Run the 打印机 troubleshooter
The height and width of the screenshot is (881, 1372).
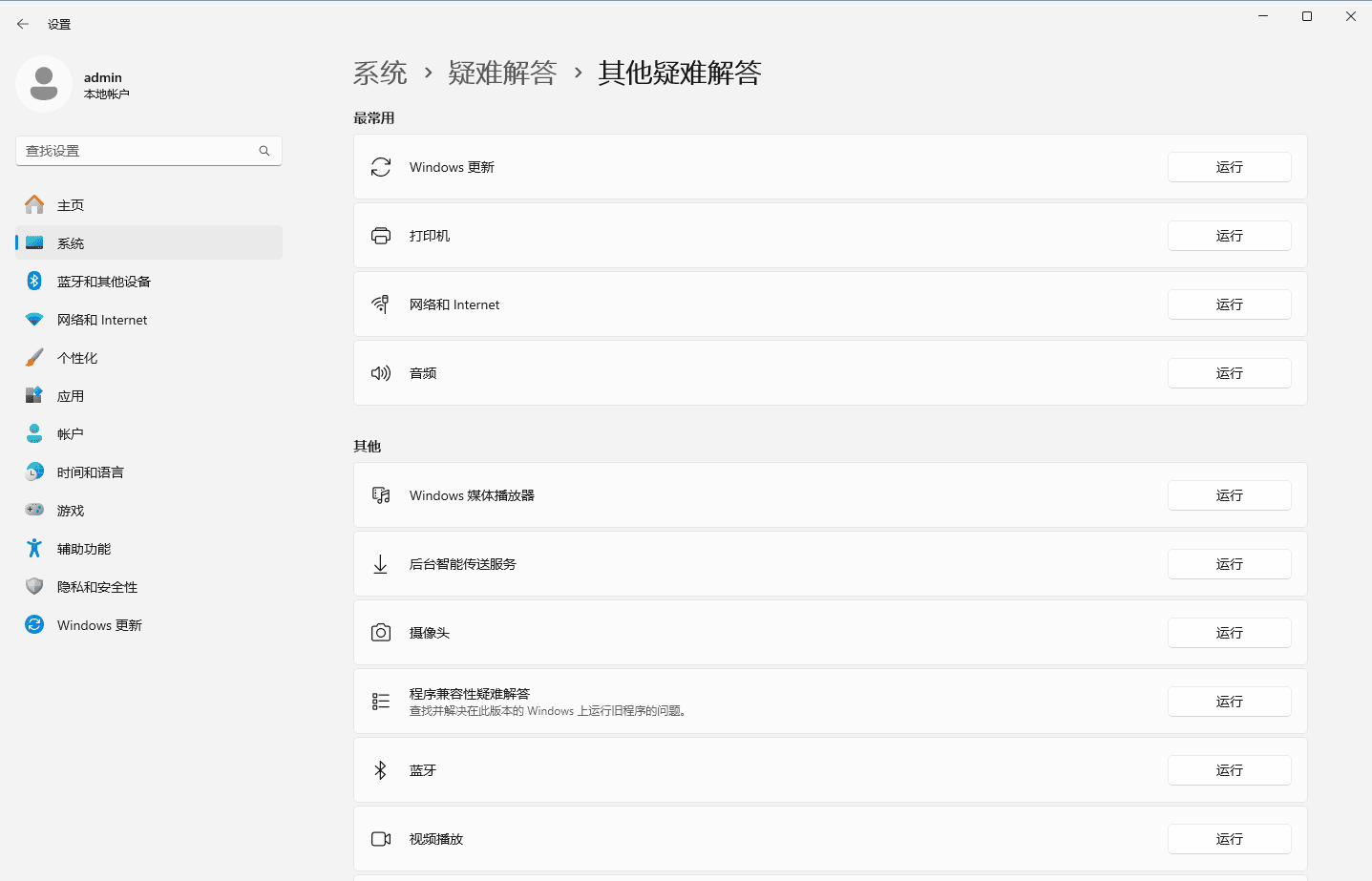tap(1230, 236)
